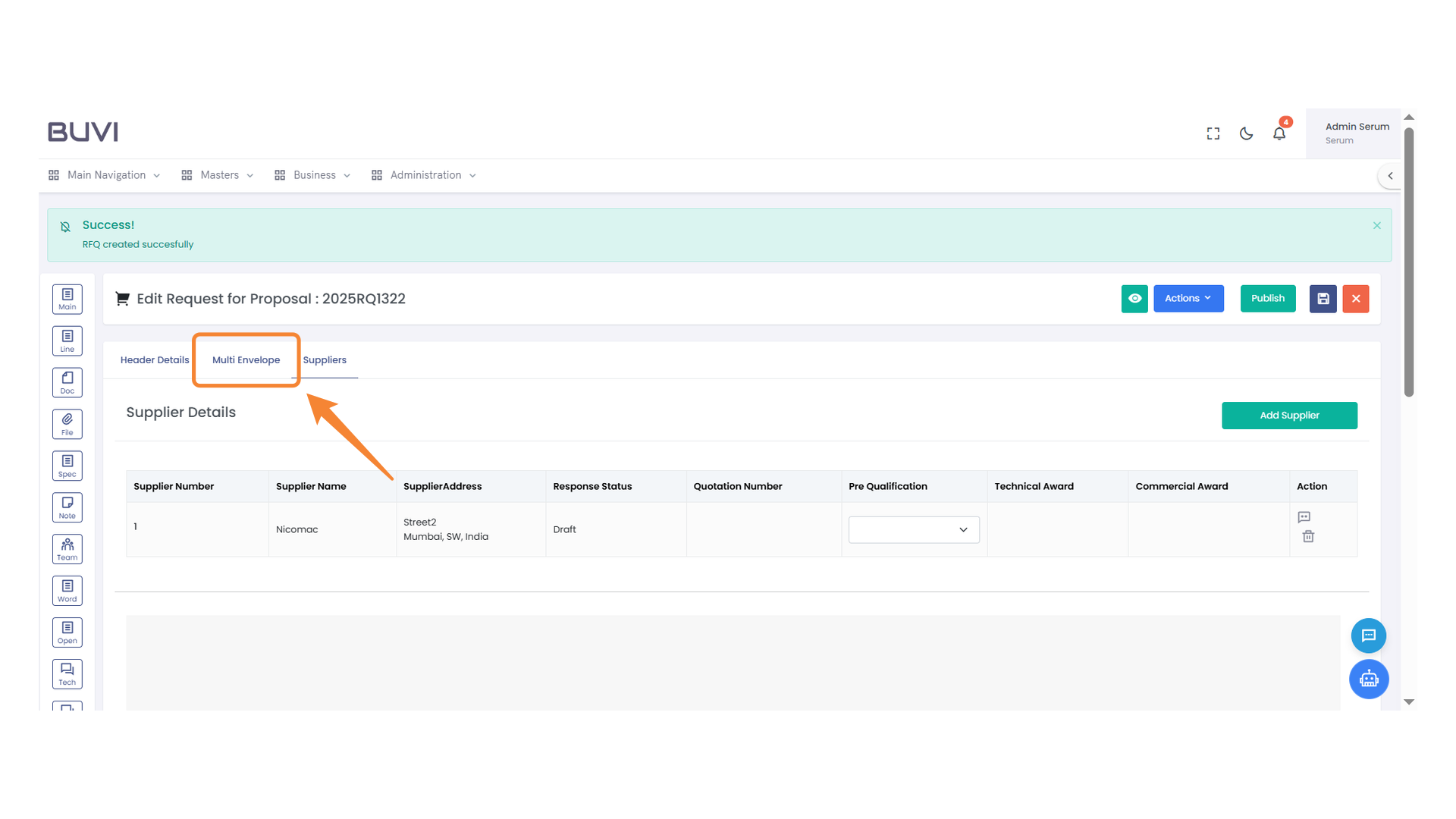This screenshot has width=1456, height=819.
Task: Click the File attachment sidebar icon
Action: [x=67, y=424]
